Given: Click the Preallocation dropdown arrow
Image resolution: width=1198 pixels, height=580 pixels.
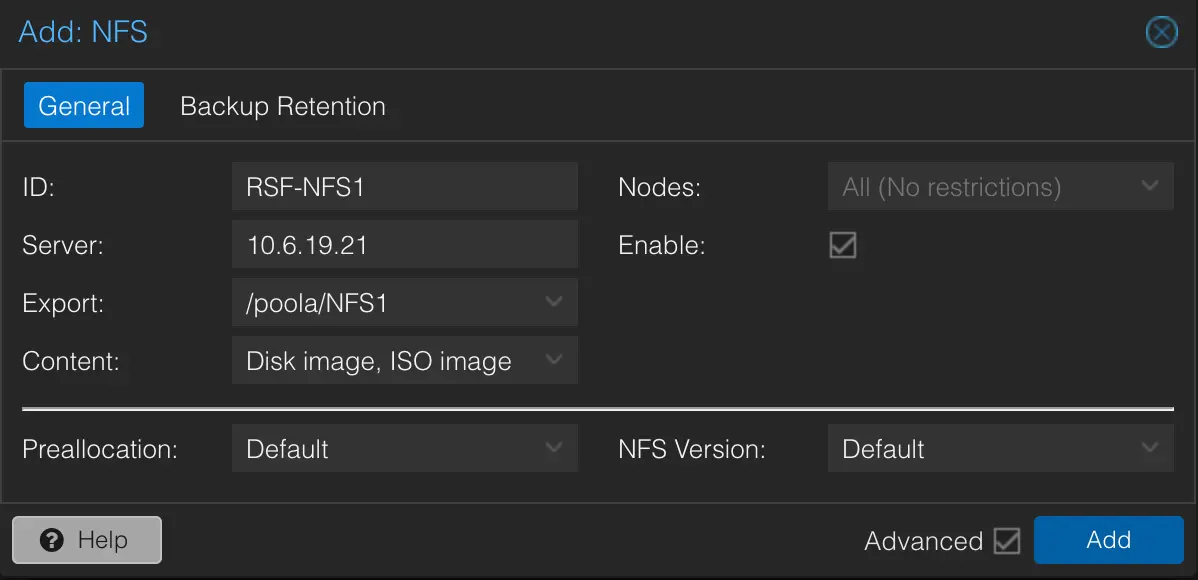Looking at the screenshot, I should click(x=555, y=448).
